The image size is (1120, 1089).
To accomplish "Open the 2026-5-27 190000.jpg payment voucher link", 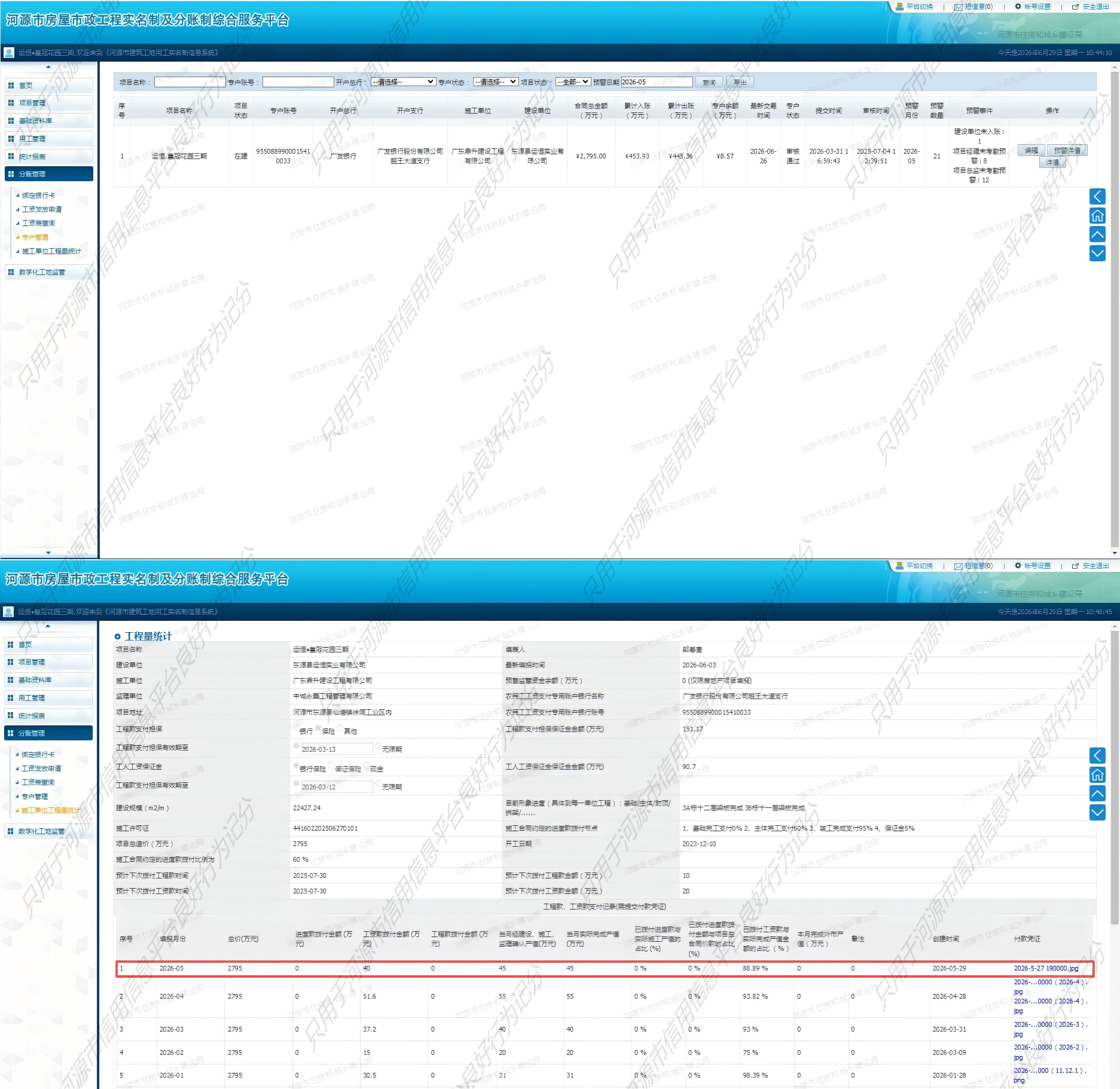I will click(x=1046, y=968).
